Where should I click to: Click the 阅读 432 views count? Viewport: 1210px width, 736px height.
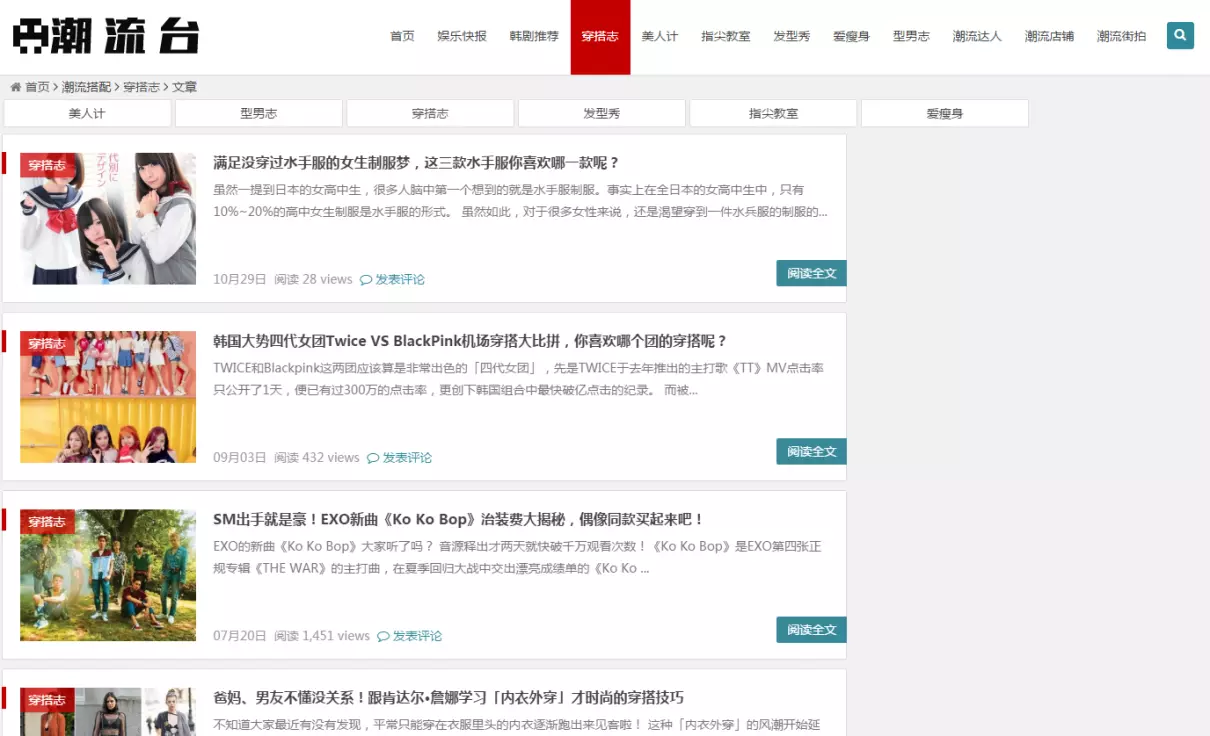click(x=317, y=457)
